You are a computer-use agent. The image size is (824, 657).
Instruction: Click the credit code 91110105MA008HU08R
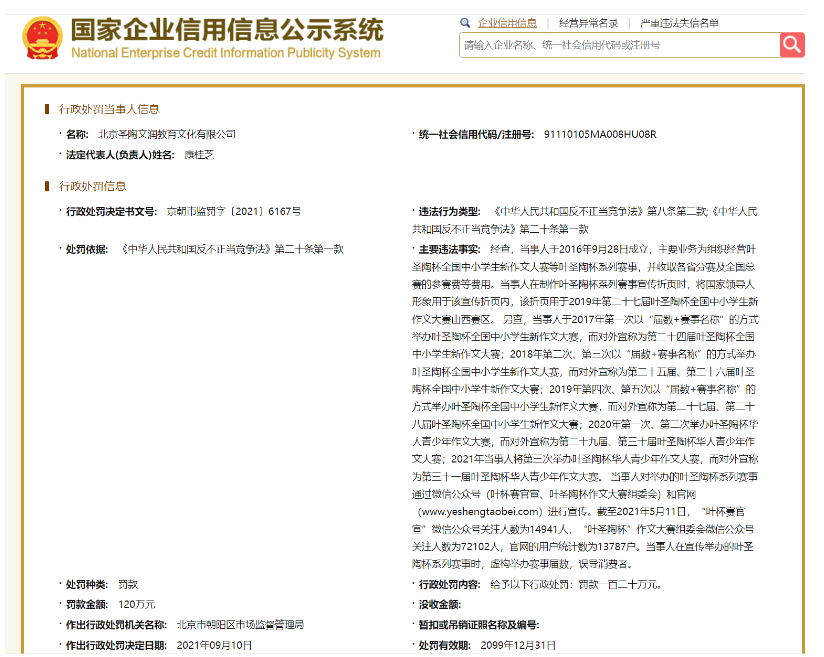[x=600, y=135]
